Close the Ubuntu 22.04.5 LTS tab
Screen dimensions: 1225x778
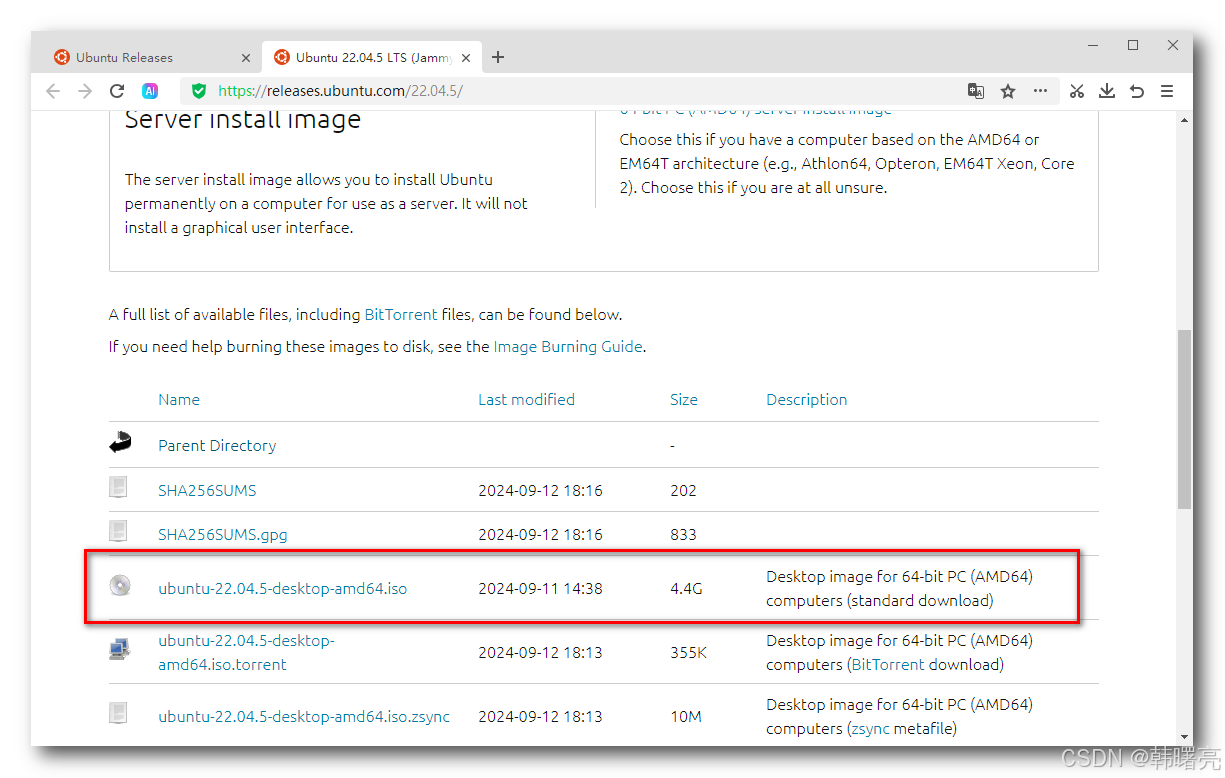[x=466, y=58]
